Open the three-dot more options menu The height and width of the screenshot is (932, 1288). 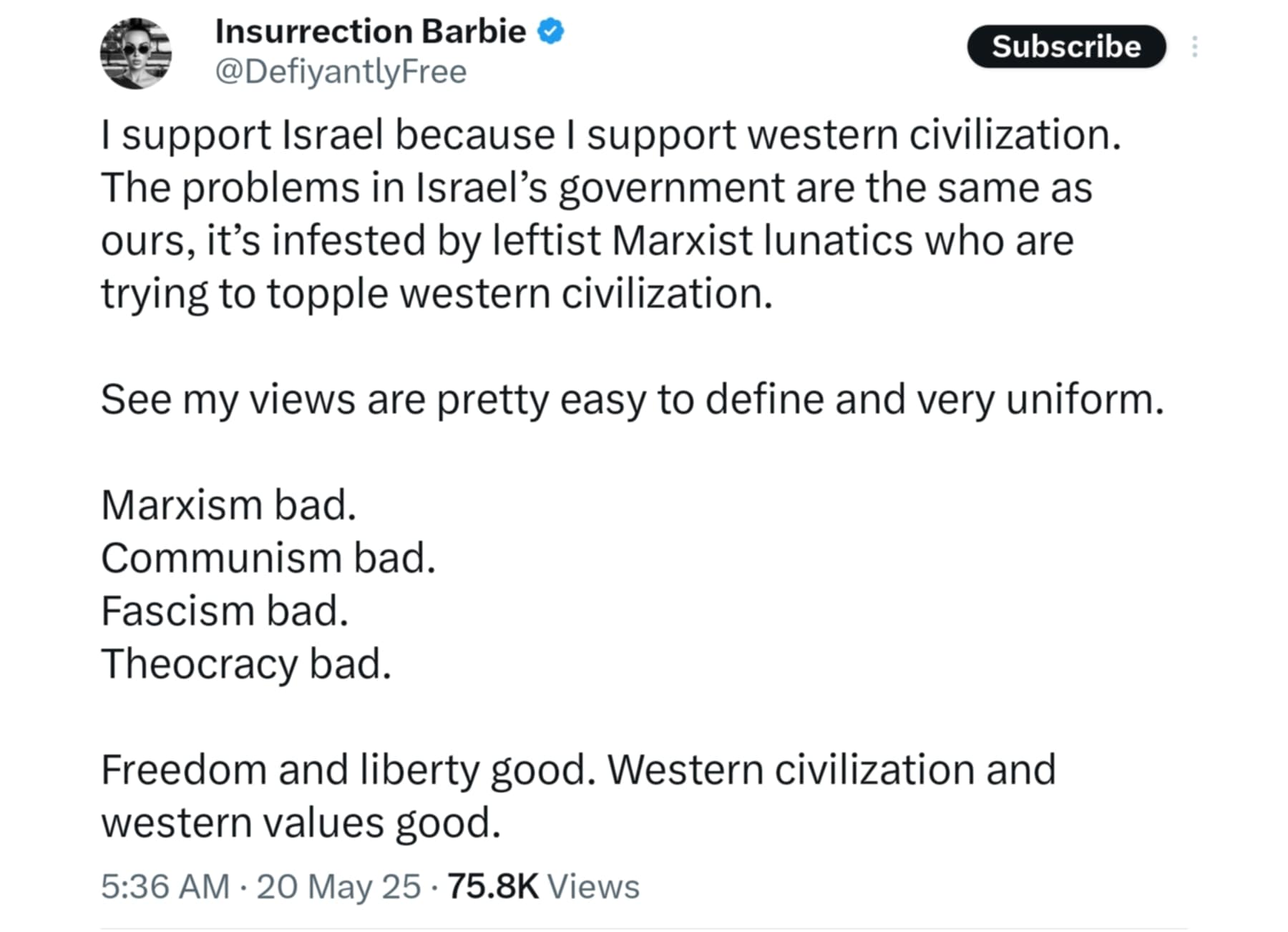1194,46
